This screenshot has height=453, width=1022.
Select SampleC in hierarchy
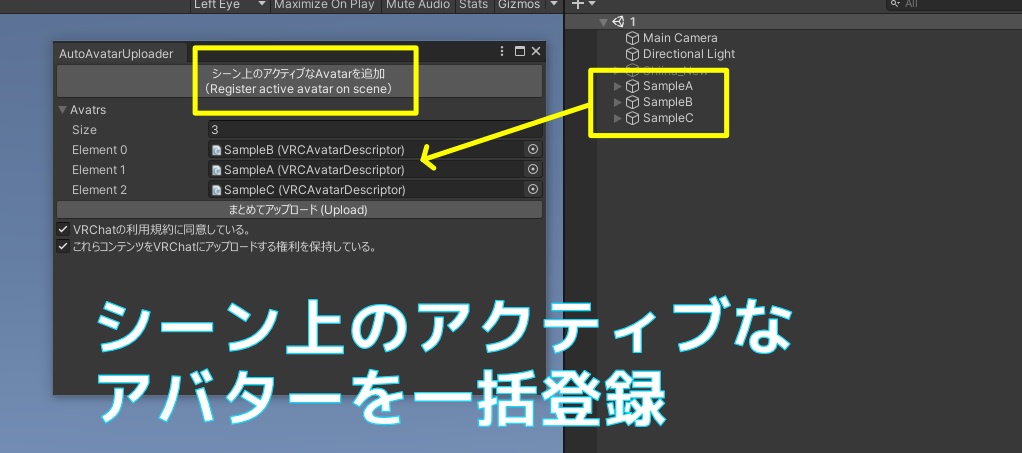(668, 118)
